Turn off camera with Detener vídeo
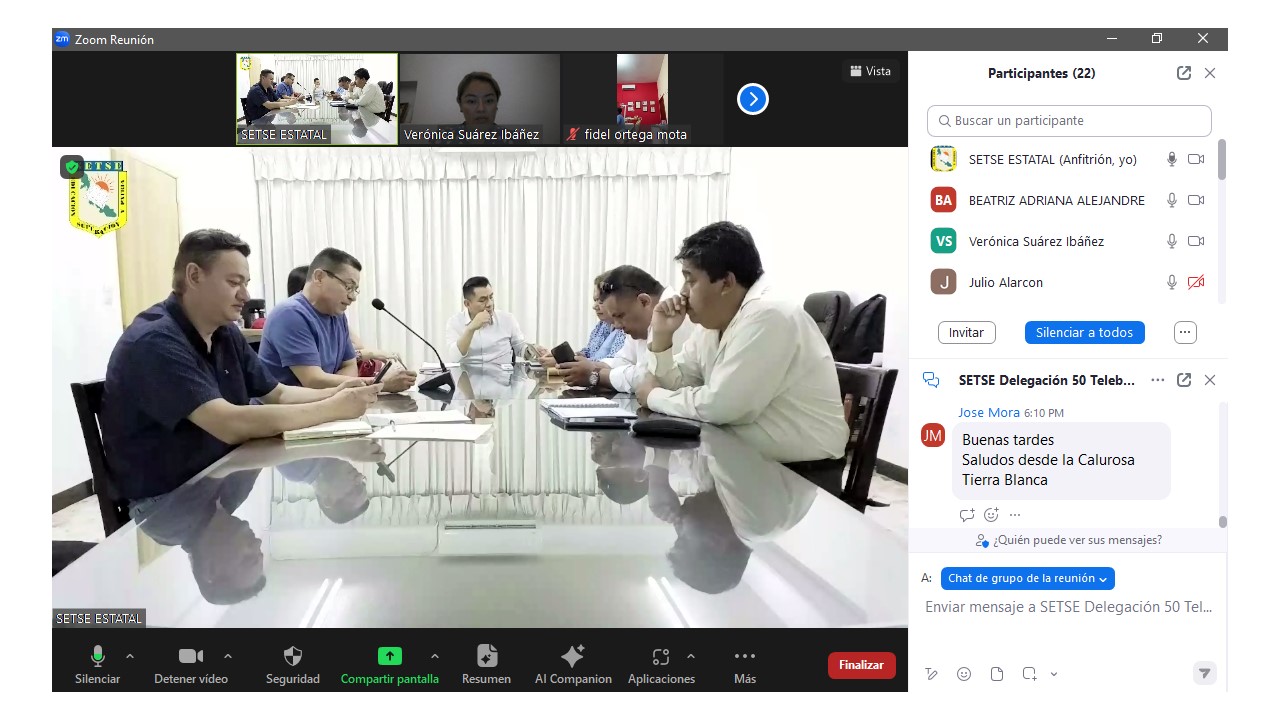Viewport: 1280px width, 720px height. [190, 657]
